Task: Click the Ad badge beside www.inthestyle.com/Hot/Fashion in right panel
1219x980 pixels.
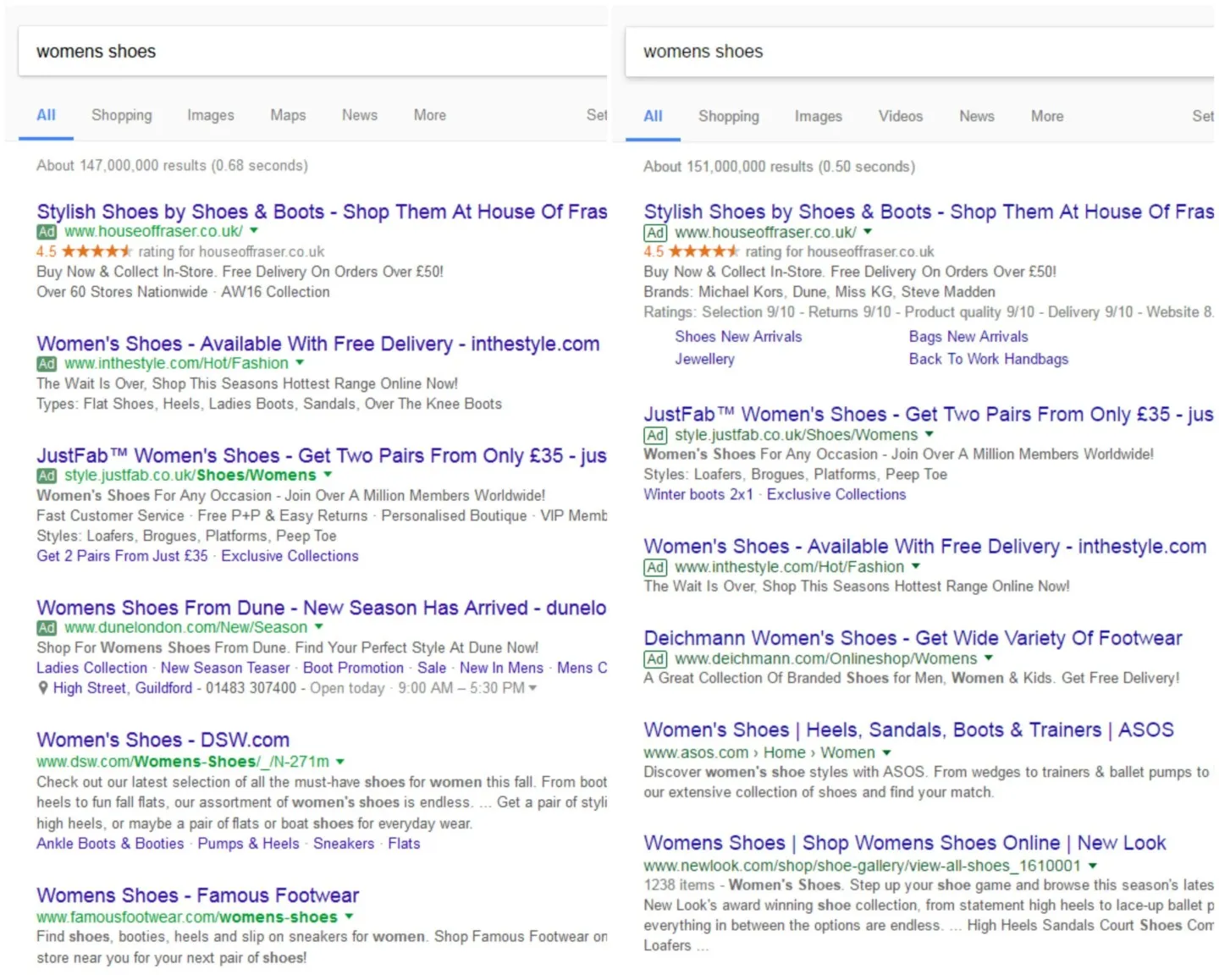Action: [655, 568]
